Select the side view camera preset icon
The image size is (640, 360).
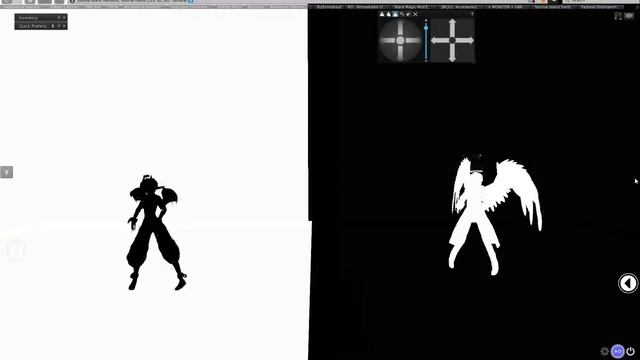(389, 14)
